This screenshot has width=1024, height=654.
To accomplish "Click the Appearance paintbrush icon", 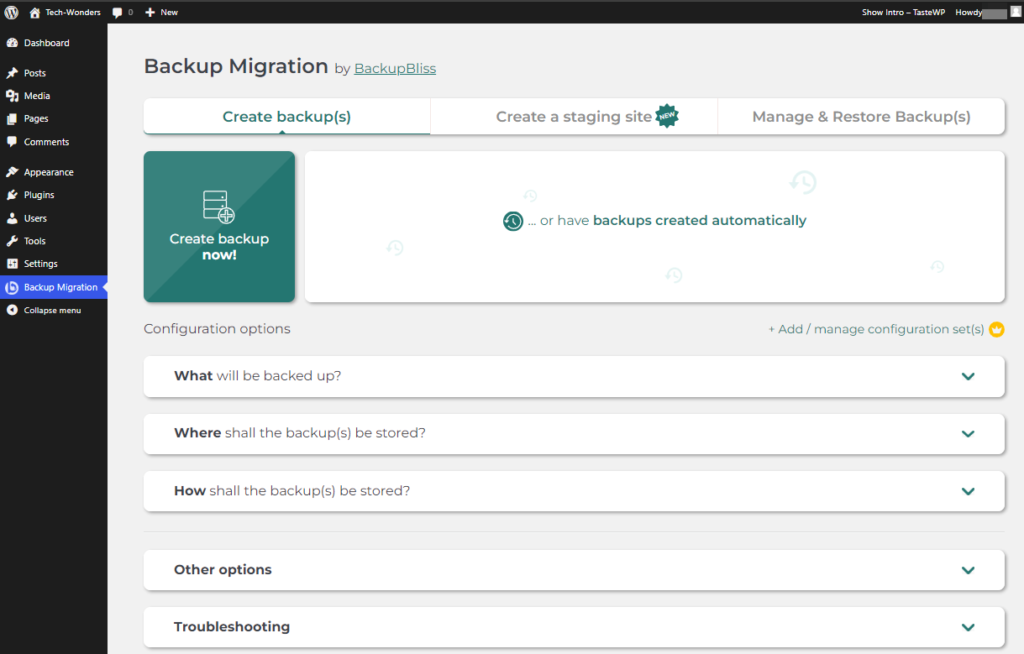I will pyautogui.click(x=12, y=172).
